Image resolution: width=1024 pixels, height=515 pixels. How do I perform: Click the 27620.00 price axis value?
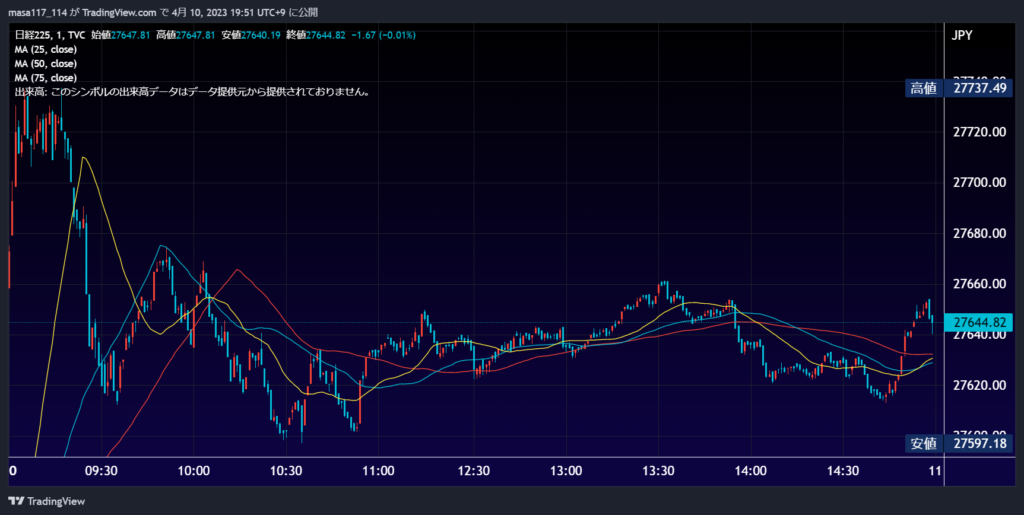click(980, 385)
